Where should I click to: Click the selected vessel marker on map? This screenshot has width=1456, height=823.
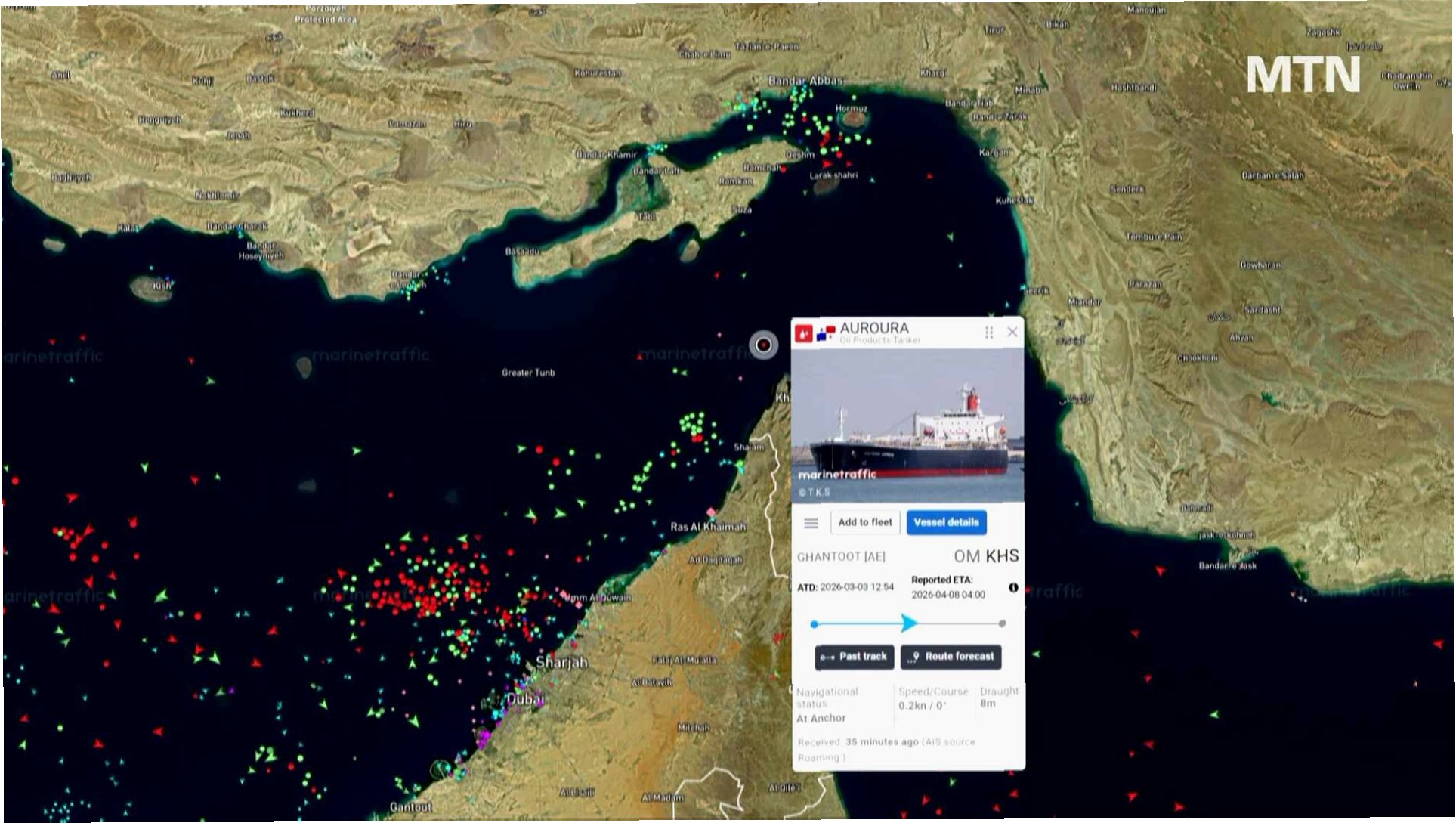pyautogui.click(x=764, y=345)
